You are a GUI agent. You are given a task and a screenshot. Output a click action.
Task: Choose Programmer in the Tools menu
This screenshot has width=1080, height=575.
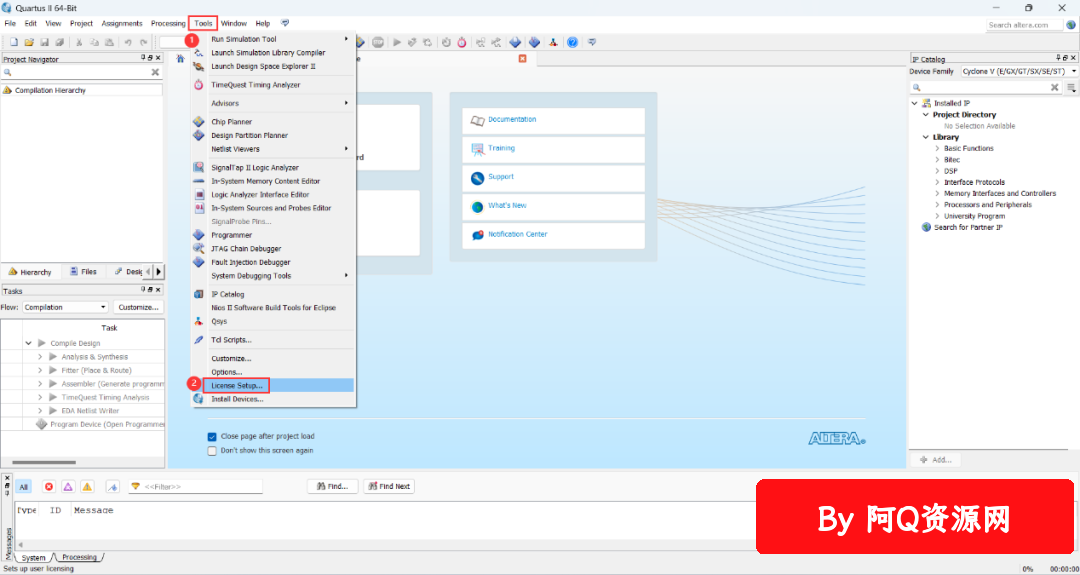click(x=273, y=235)
